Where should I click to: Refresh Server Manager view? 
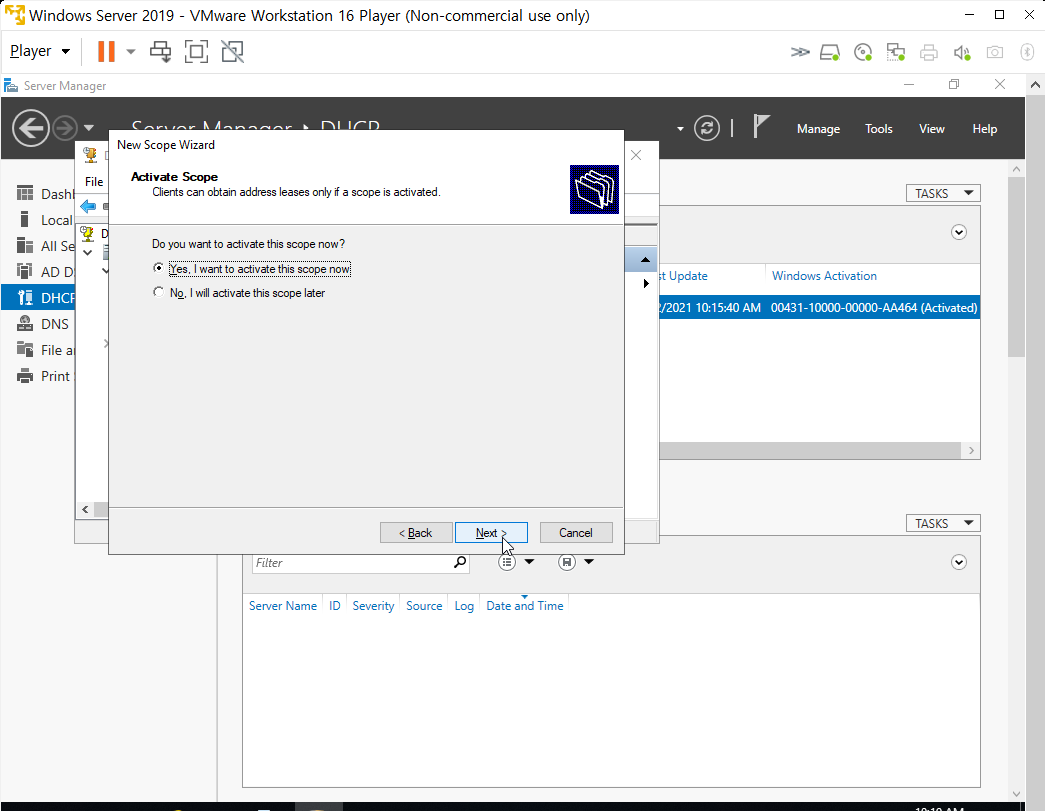(x=706, y=128)
